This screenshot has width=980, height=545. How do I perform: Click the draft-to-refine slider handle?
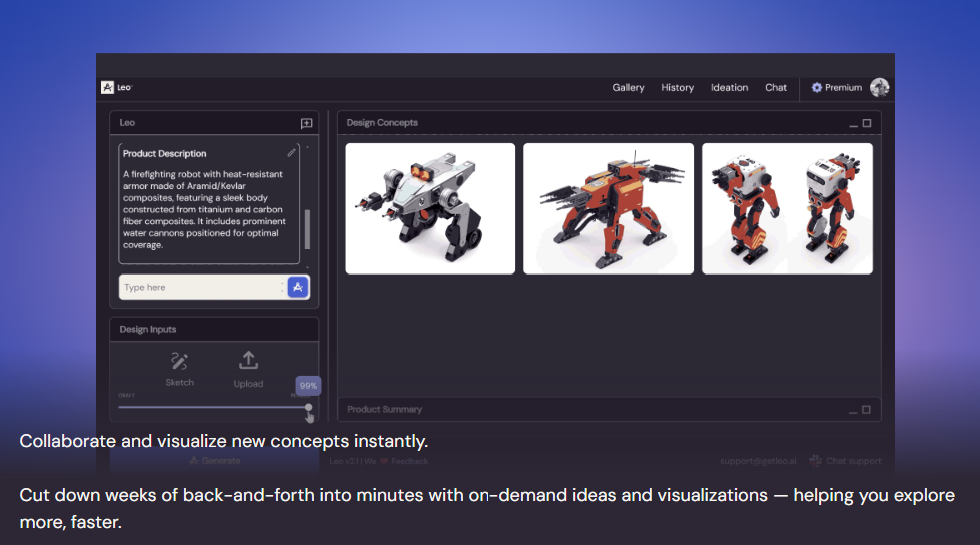click(x=308, y=407)
